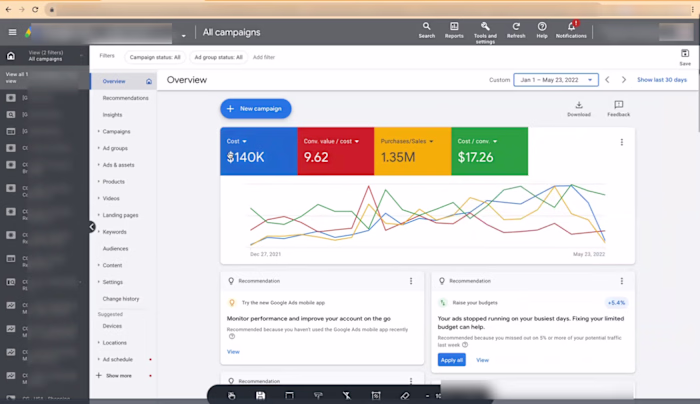Click View link on mobile app recommendation
Image resolution: width=700 pixels, height=404 pixels.
233,352
